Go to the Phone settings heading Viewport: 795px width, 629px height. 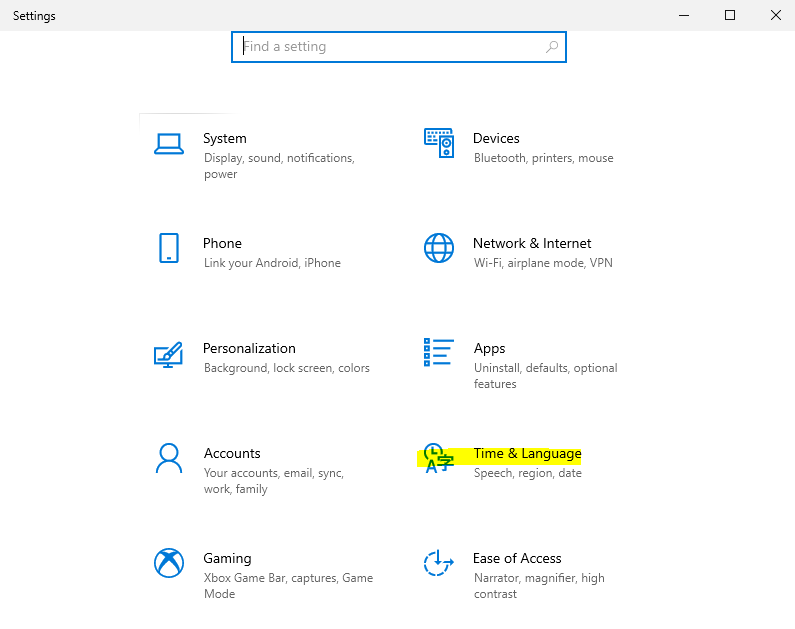click(x=222, y=243)
